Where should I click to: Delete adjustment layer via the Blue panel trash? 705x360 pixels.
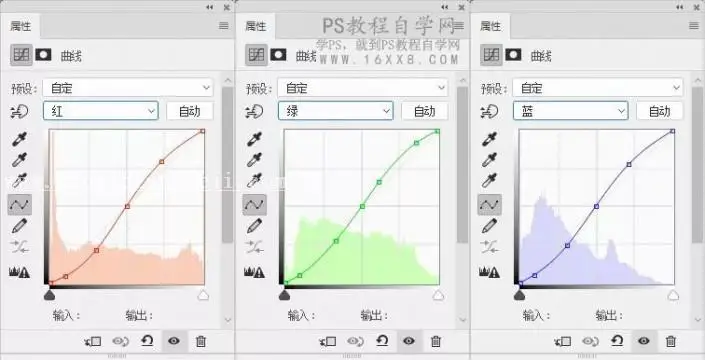670,342
